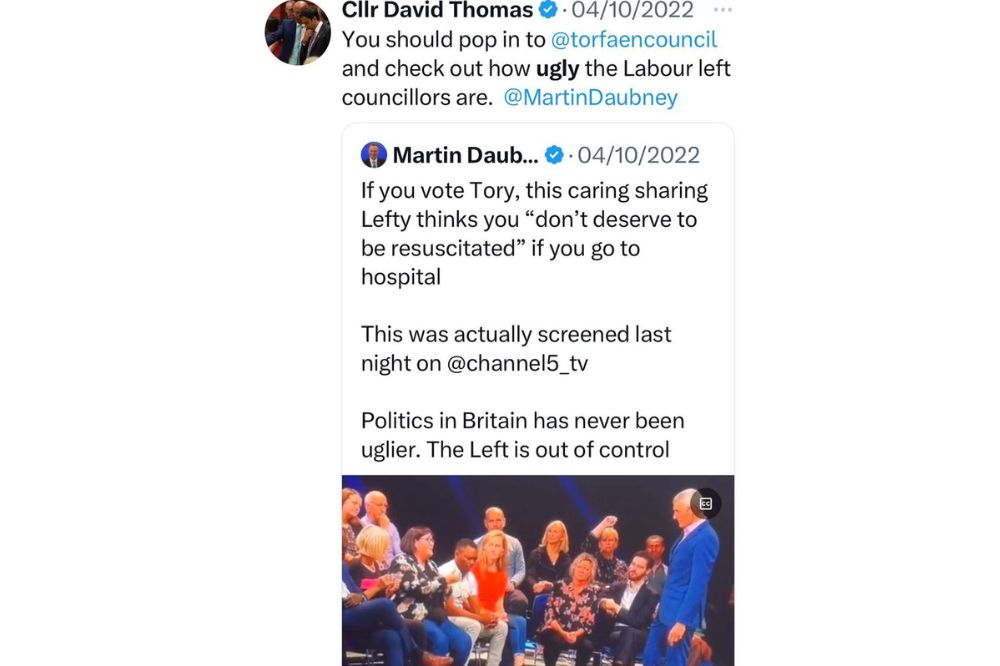This screenshot has width=1000, height=666.
Task: Click the verified badge beside Cllr David Thomas
Action: tap(549, 12)
